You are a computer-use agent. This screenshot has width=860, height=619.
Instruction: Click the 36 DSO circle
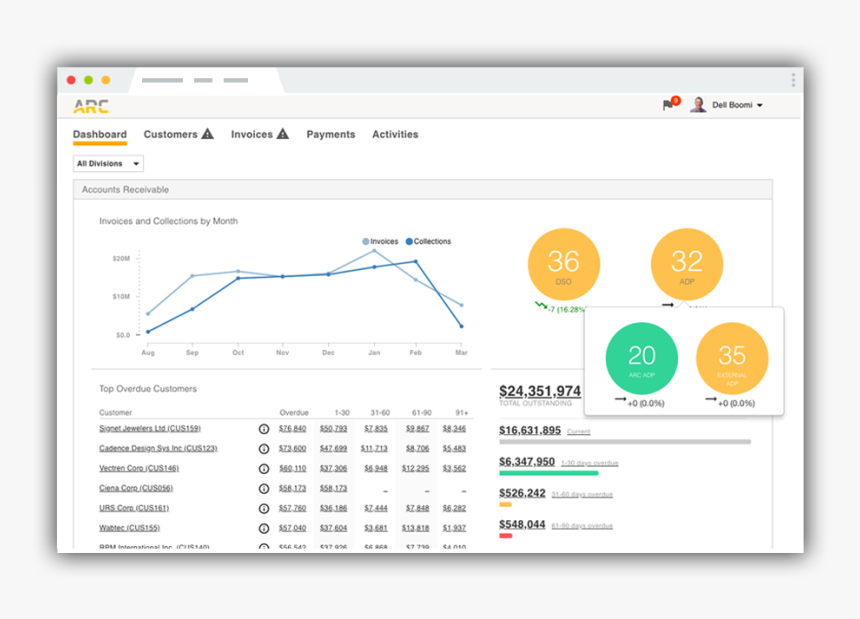point(564,264)
